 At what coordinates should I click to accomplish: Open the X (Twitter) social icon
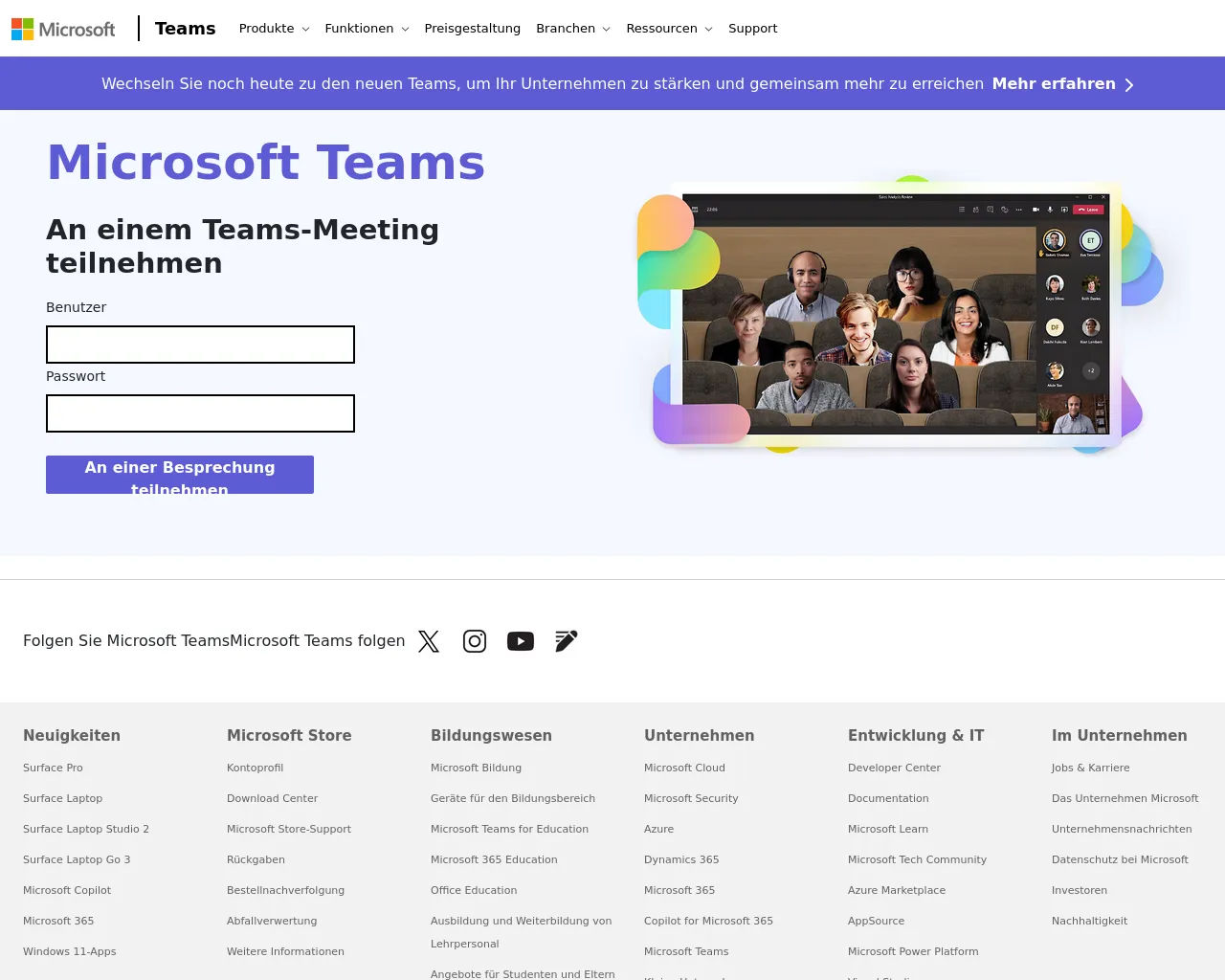[x=429, y=641]
